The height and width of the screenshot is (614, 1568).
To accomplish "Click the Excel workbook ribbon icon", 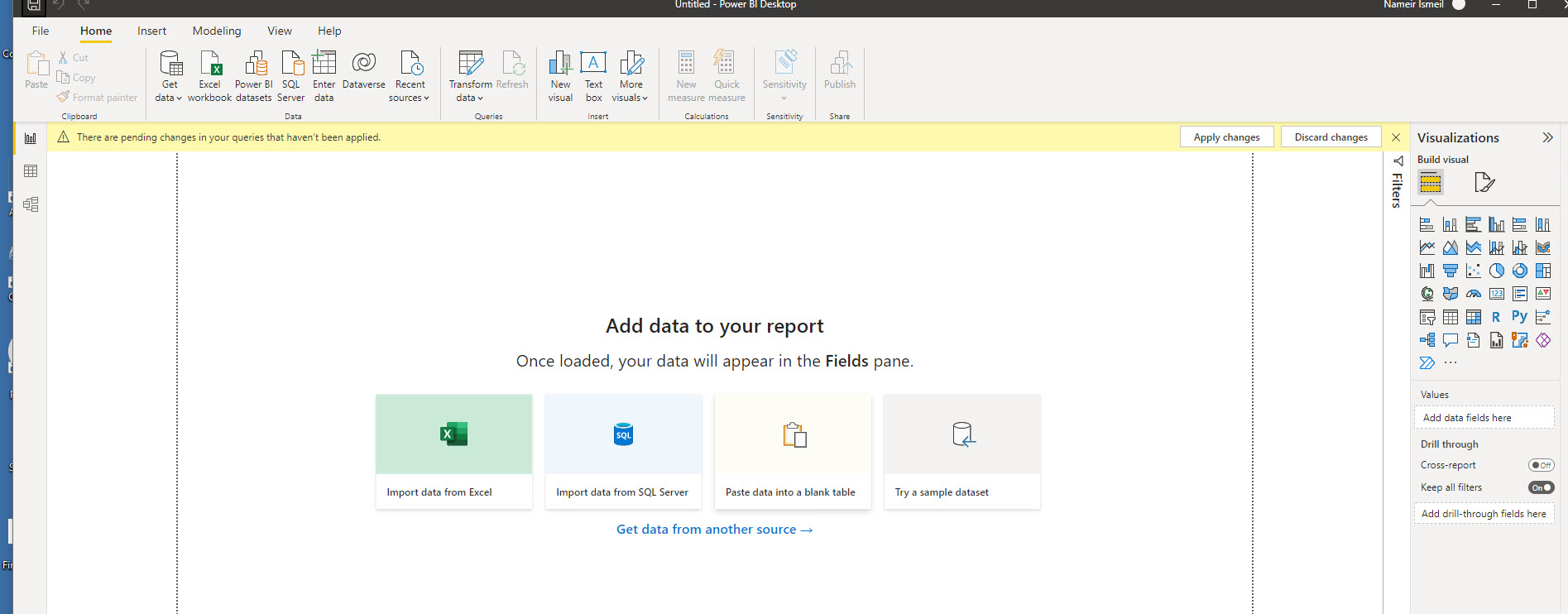I will coord(209,75).
